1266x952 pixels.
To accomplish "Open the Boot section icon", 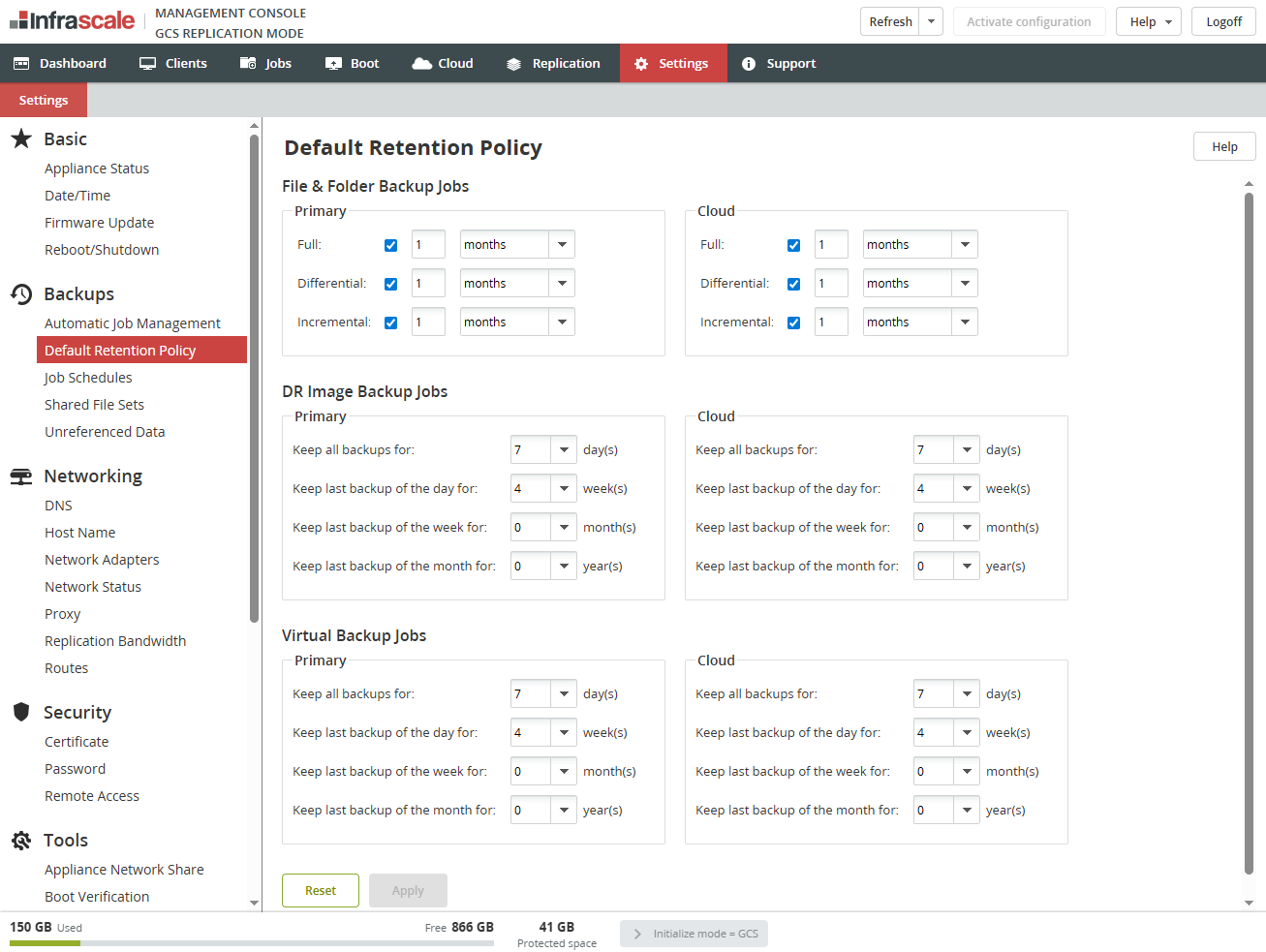I will pos(333,64).
